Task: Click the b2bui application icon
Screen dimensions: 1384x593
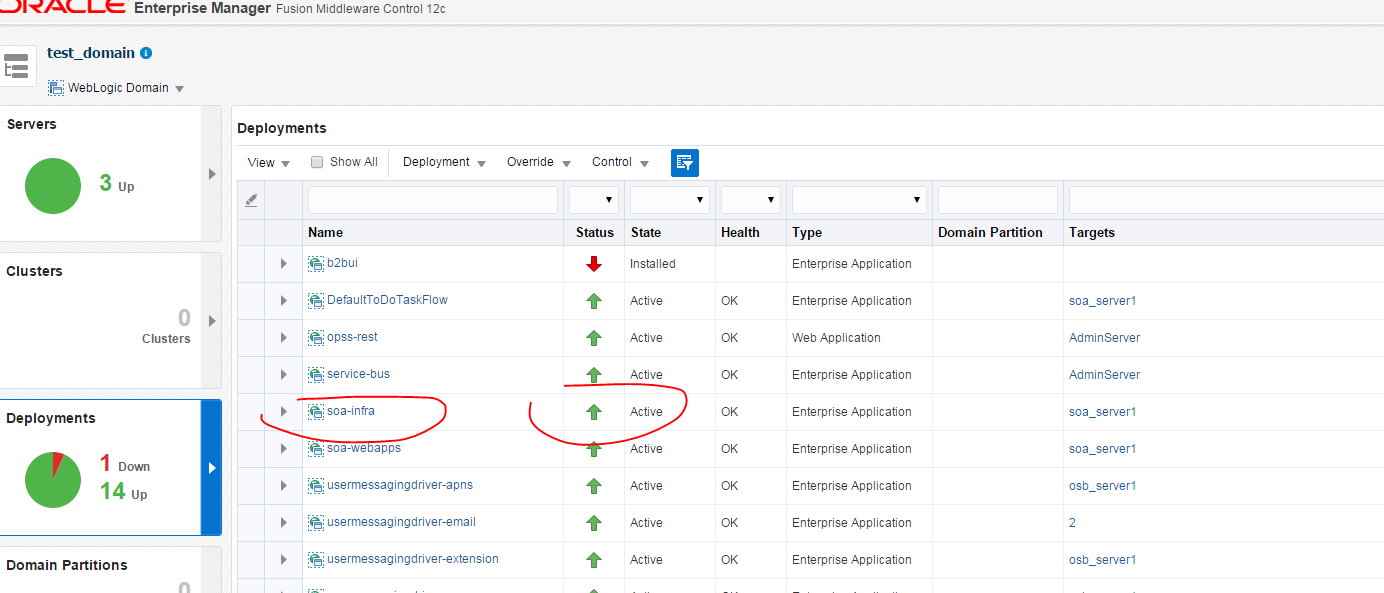Action: (x=316, y=264)
